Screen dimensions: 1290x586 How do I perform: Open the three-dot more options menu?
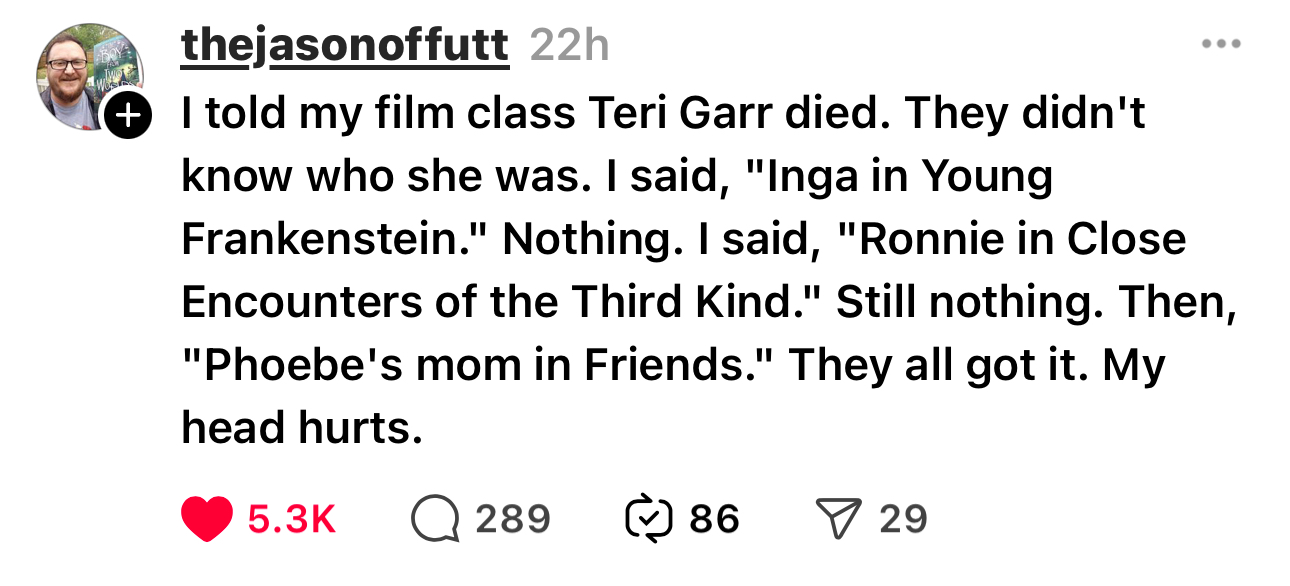(1222, 45)
